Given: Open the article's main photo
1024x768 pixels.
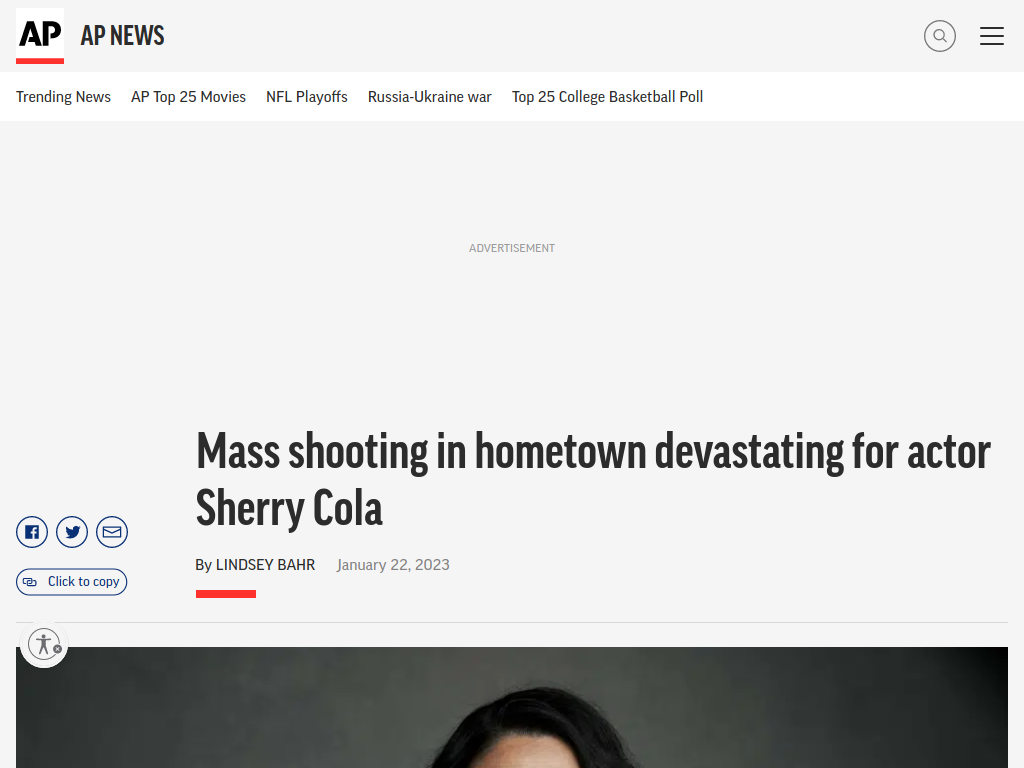Looking at the screenshot, I should tap(512, 707).
